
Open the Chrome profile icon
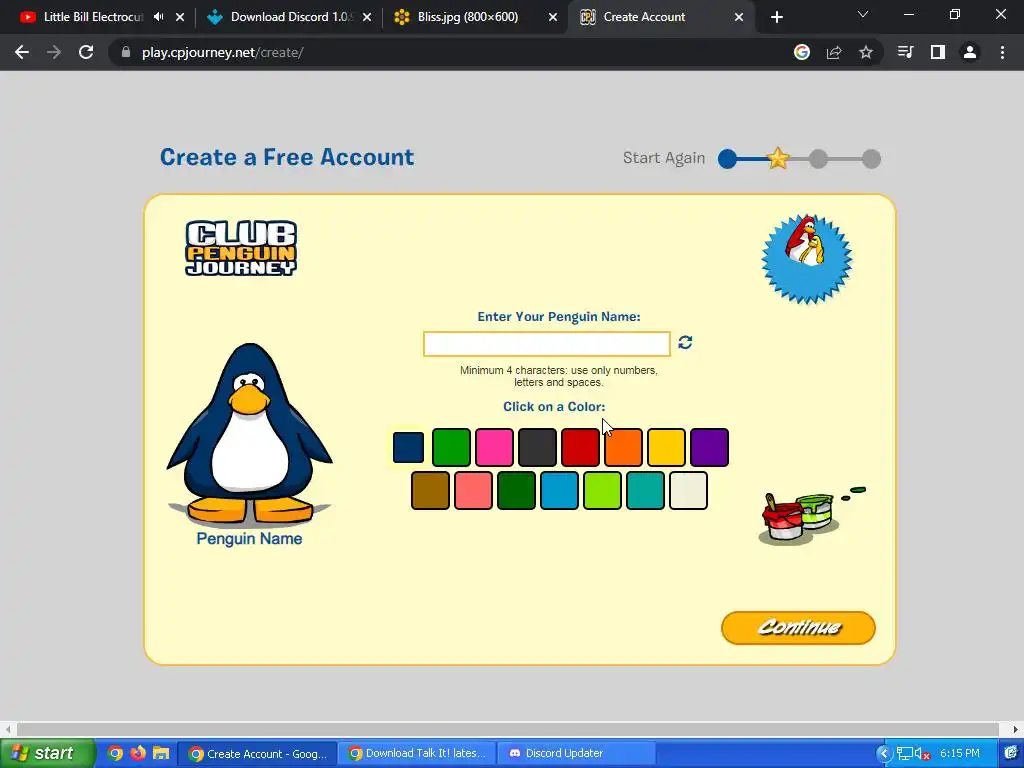(x=970, y=52)
